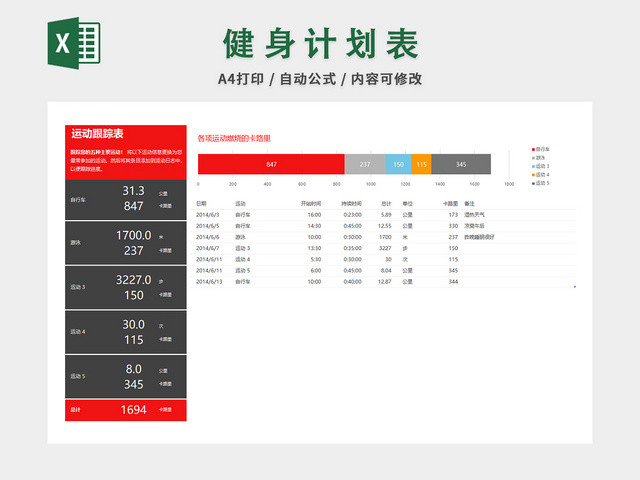The height and width of the screenshot is (480, 640).
Task: Click the calorie value 330
Action: [453, 226]
